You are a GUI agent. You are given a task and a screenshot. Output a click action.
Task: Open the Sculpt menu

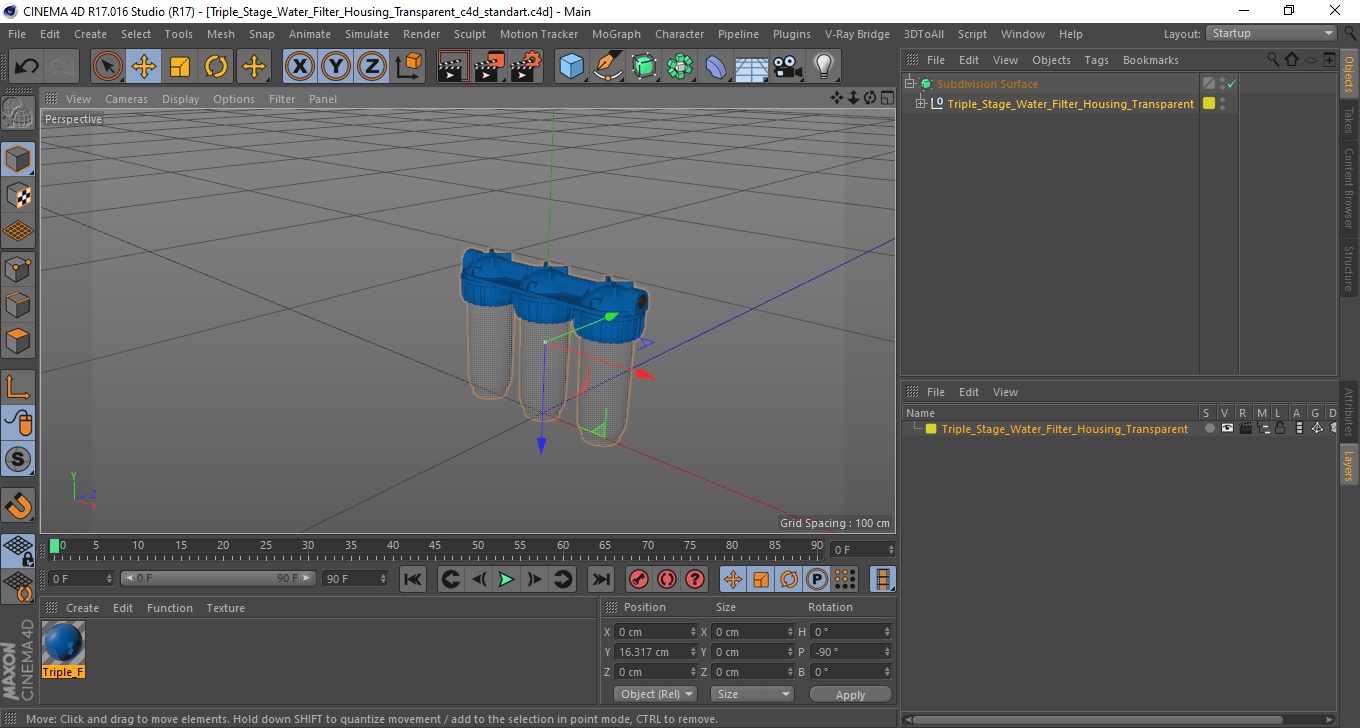click(470, 34)
